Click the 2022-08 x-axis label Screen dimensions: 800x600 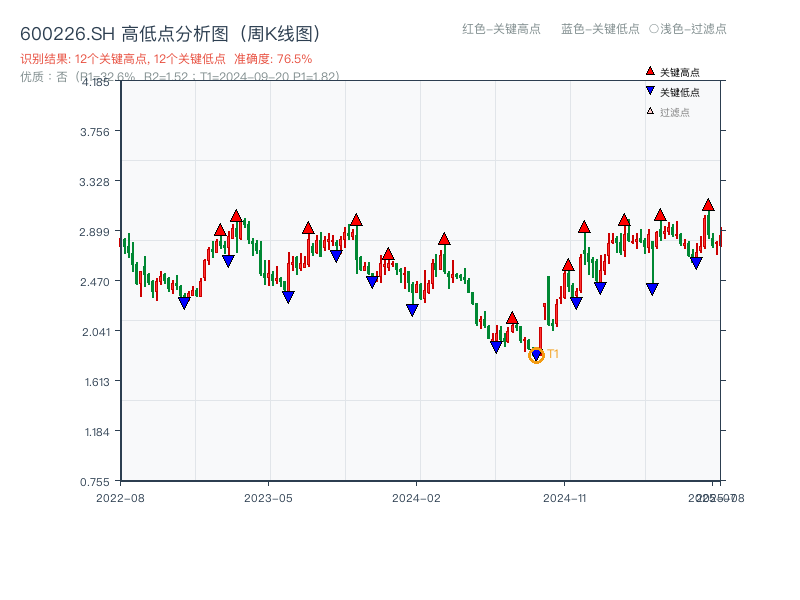[x=120, y=498]
